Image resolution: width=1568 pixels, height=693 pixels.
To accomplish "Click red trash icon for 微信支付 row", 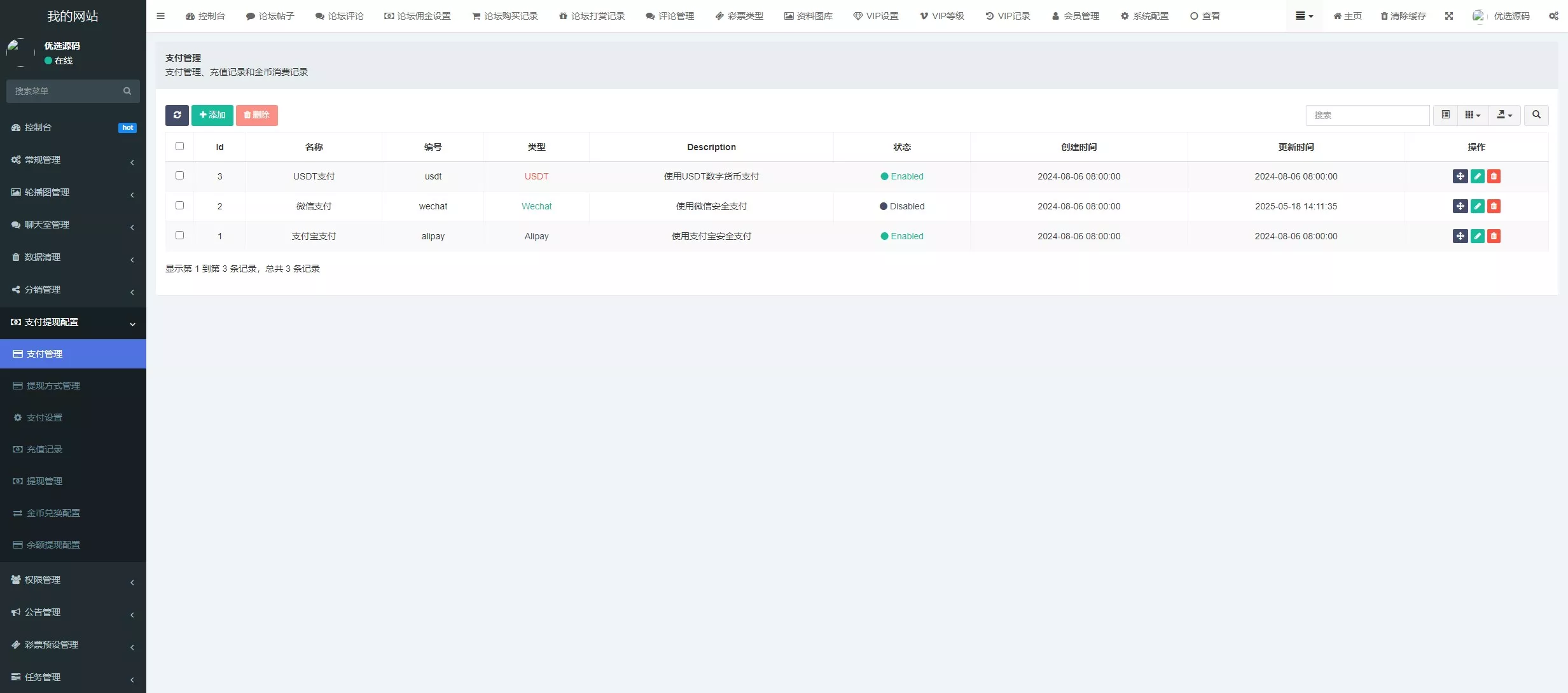I will [1494, 206].
